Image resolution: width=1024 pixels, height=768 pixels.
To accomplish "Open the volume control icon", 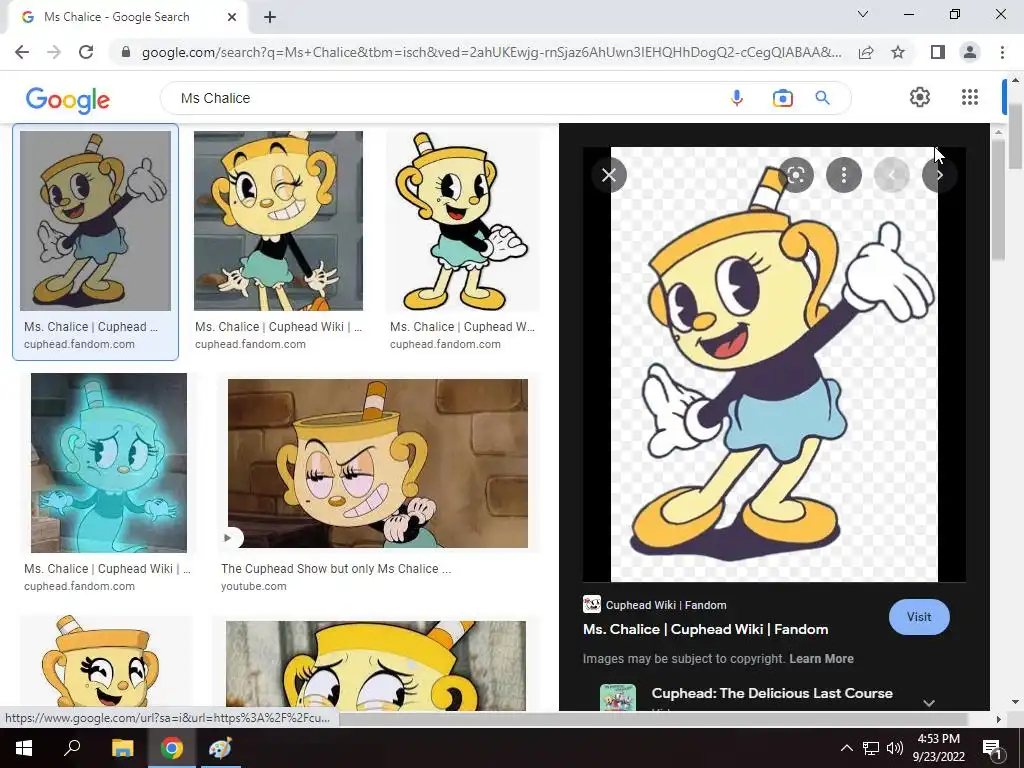I will [x=895, y=748].
